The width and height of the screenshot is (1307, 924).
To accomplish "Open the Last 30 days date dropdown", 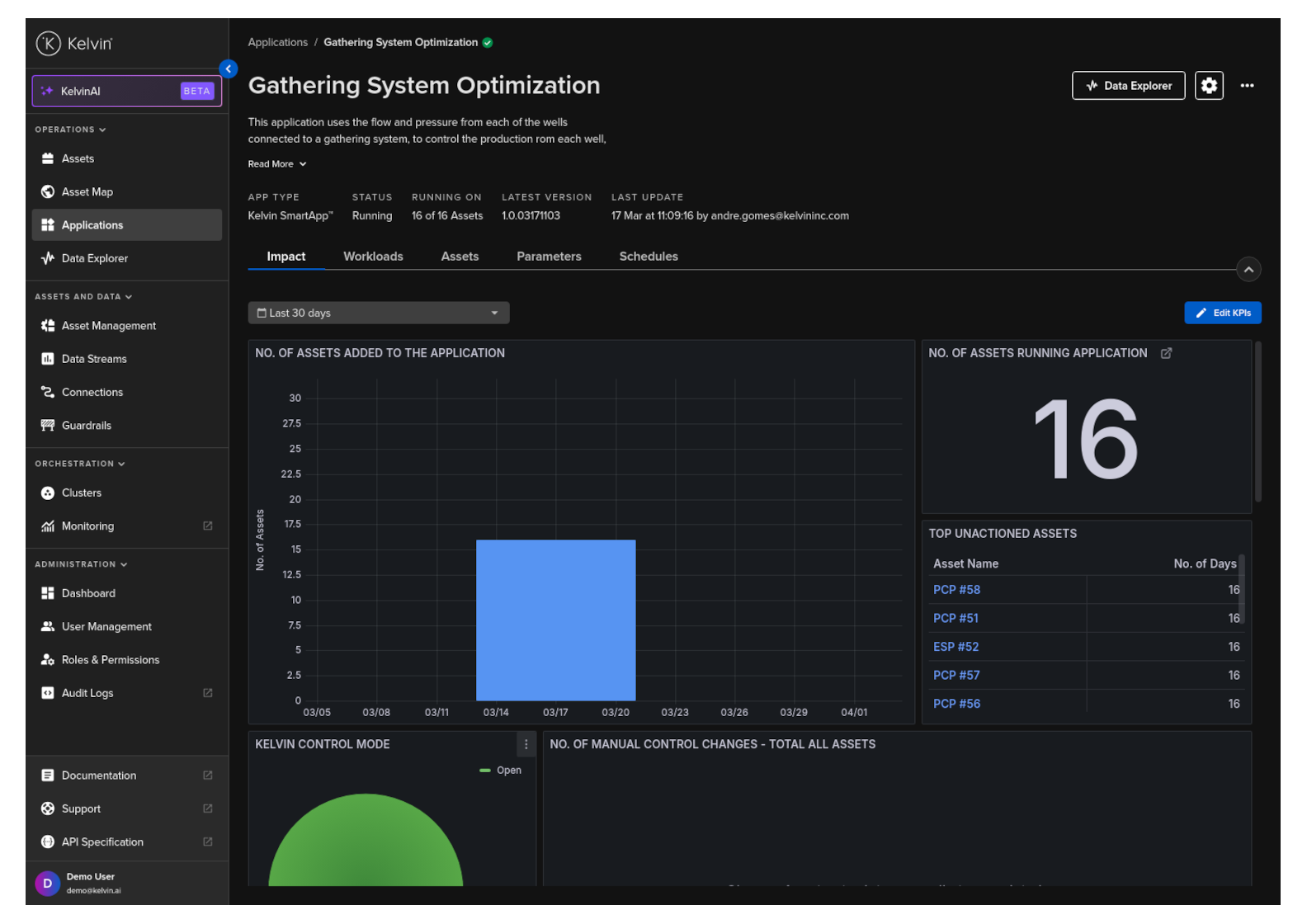I will click(x=378, y=313).
